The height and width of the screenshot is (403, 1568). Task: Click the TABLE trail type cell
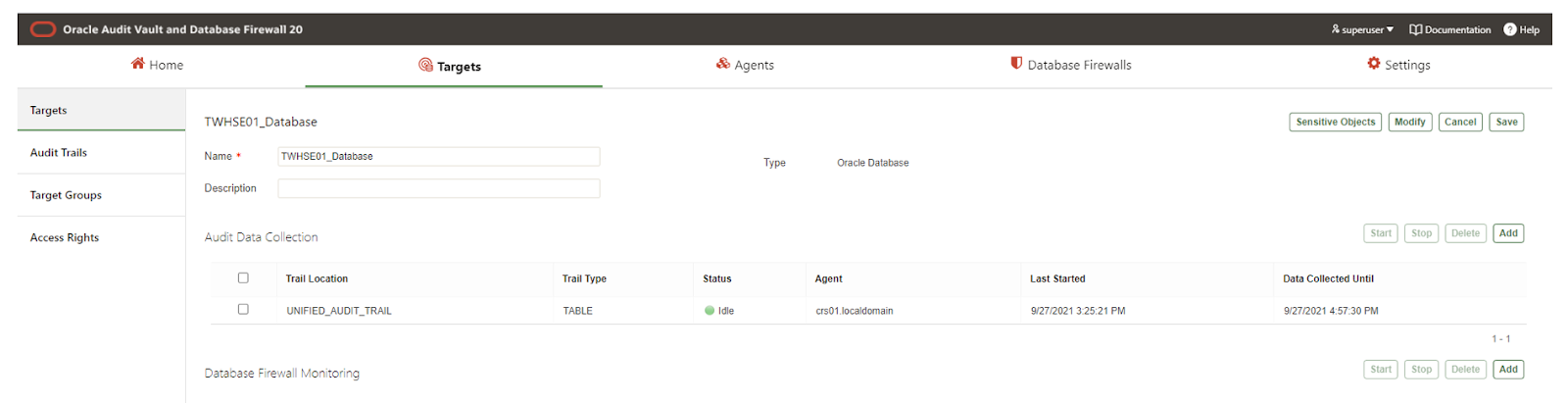coord(578,311)
